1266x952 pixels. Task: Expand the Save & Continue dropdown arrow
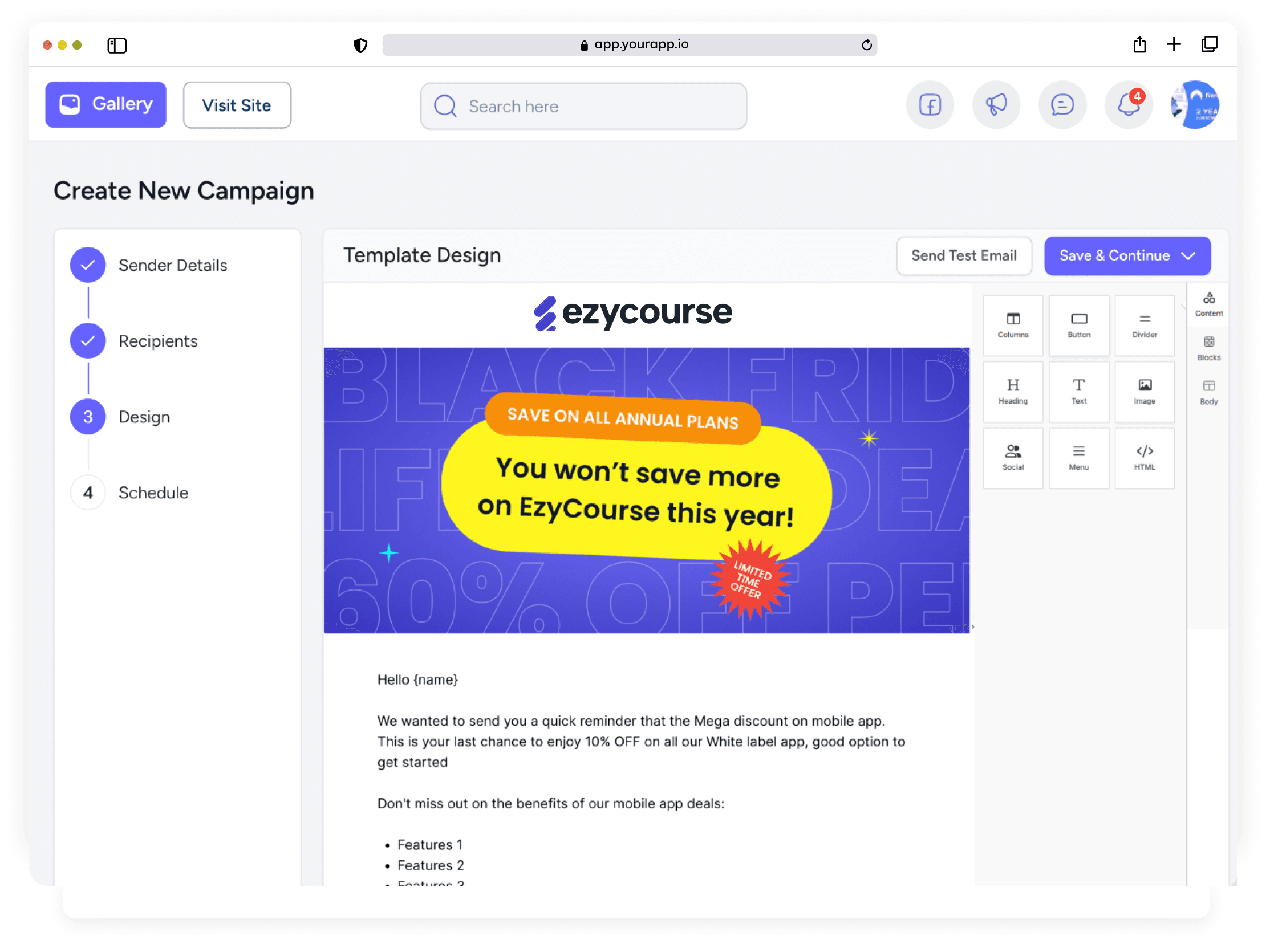coord(1189,256)
